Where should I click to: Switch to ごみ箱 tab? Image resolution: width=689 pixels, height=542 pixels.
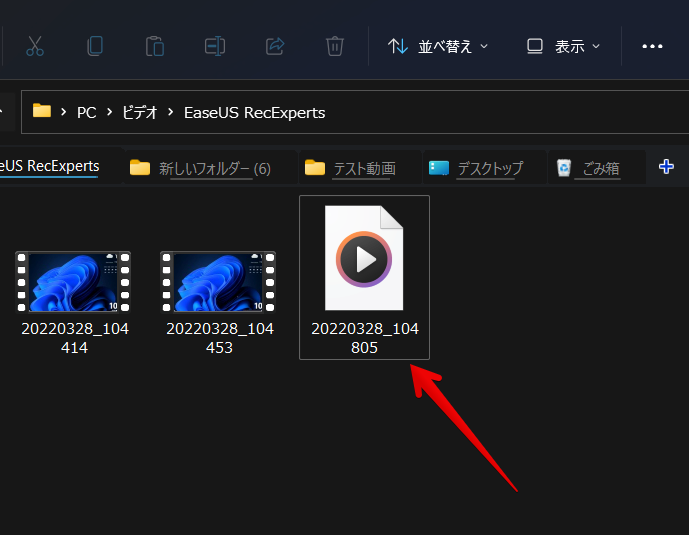coord(597,168)
